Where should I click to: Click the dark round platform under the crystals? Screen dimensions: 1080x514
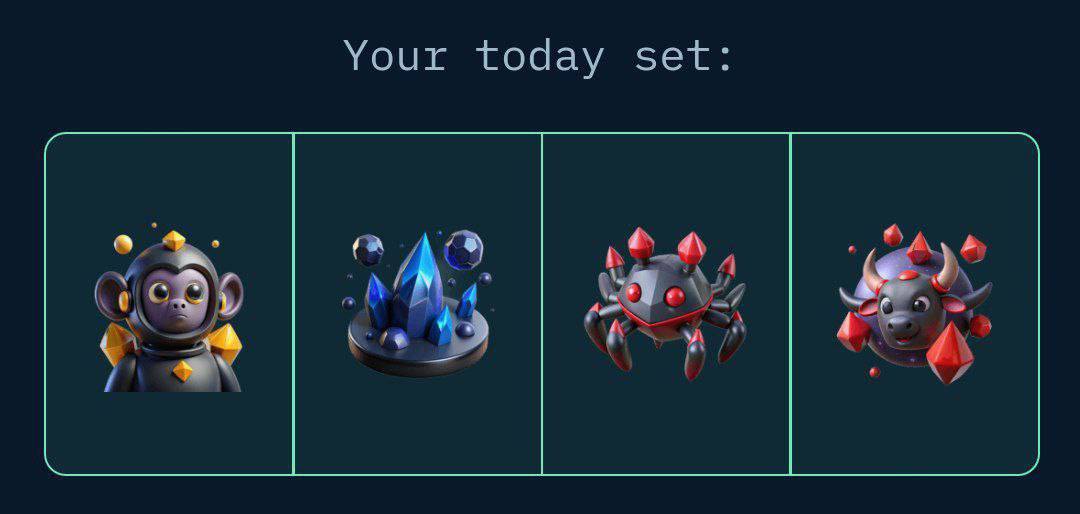(418, 345)
